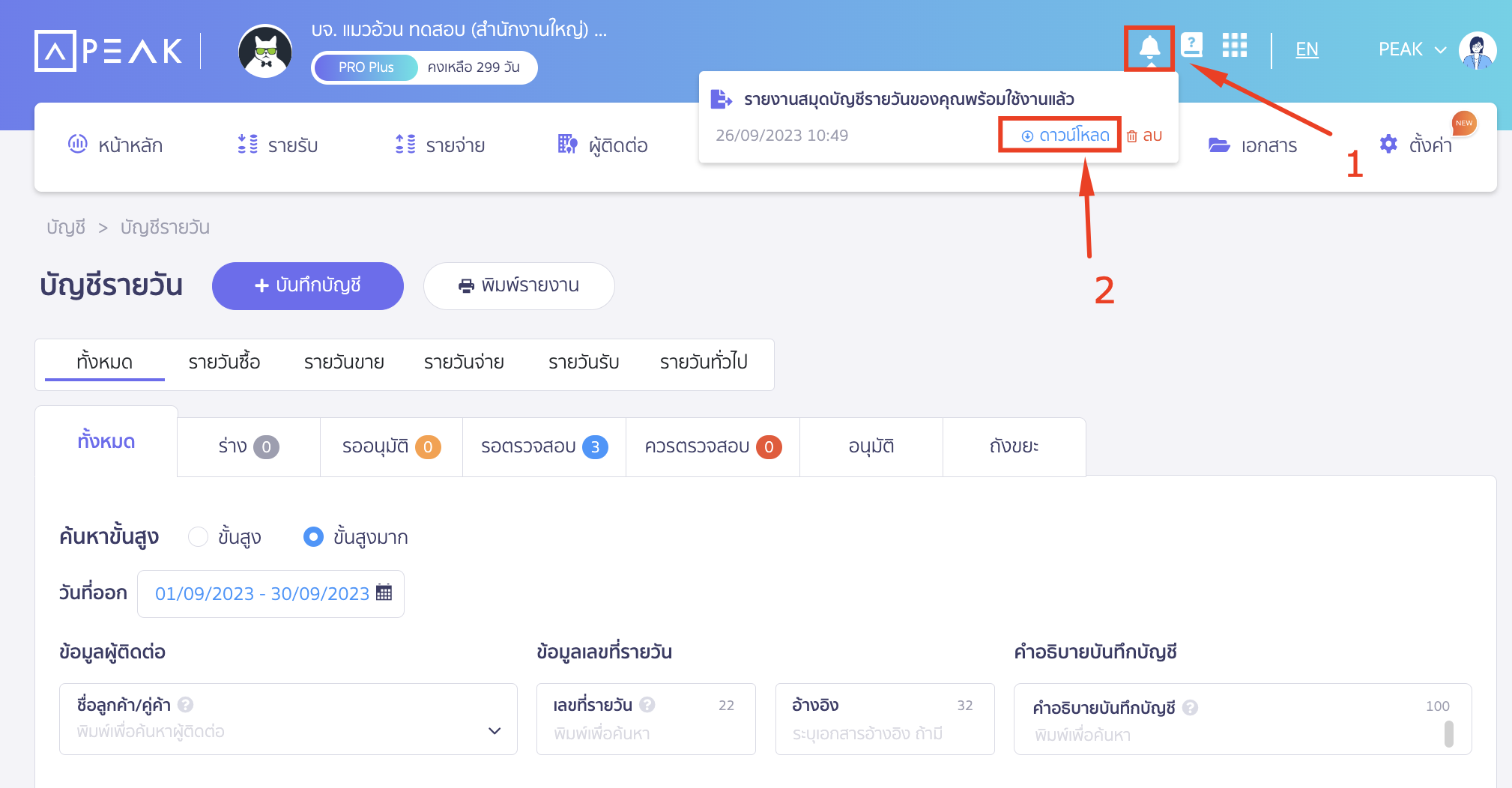The width and height of the screenshot is (1512, 788).
Task: Click the พิมพ์รายงาน print button
Action: (519, 285)
